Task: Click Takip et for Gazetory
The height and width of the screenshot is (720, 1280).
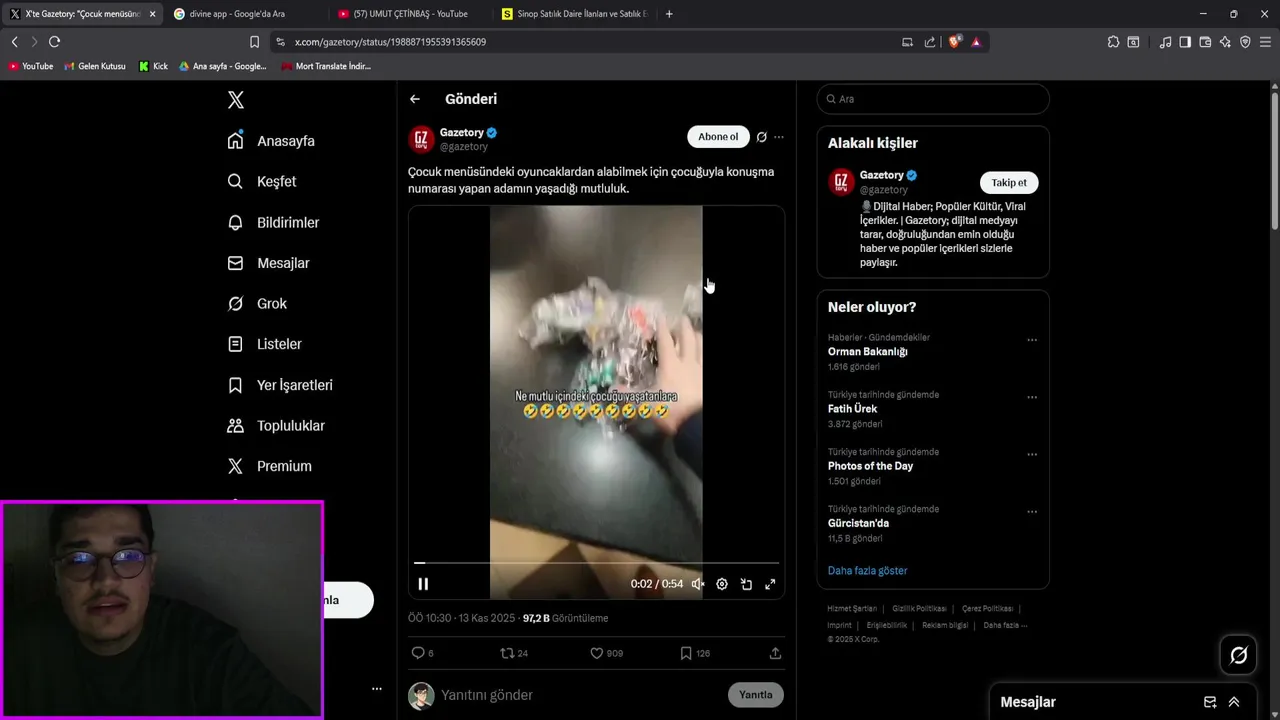Action: (1009, 183)
